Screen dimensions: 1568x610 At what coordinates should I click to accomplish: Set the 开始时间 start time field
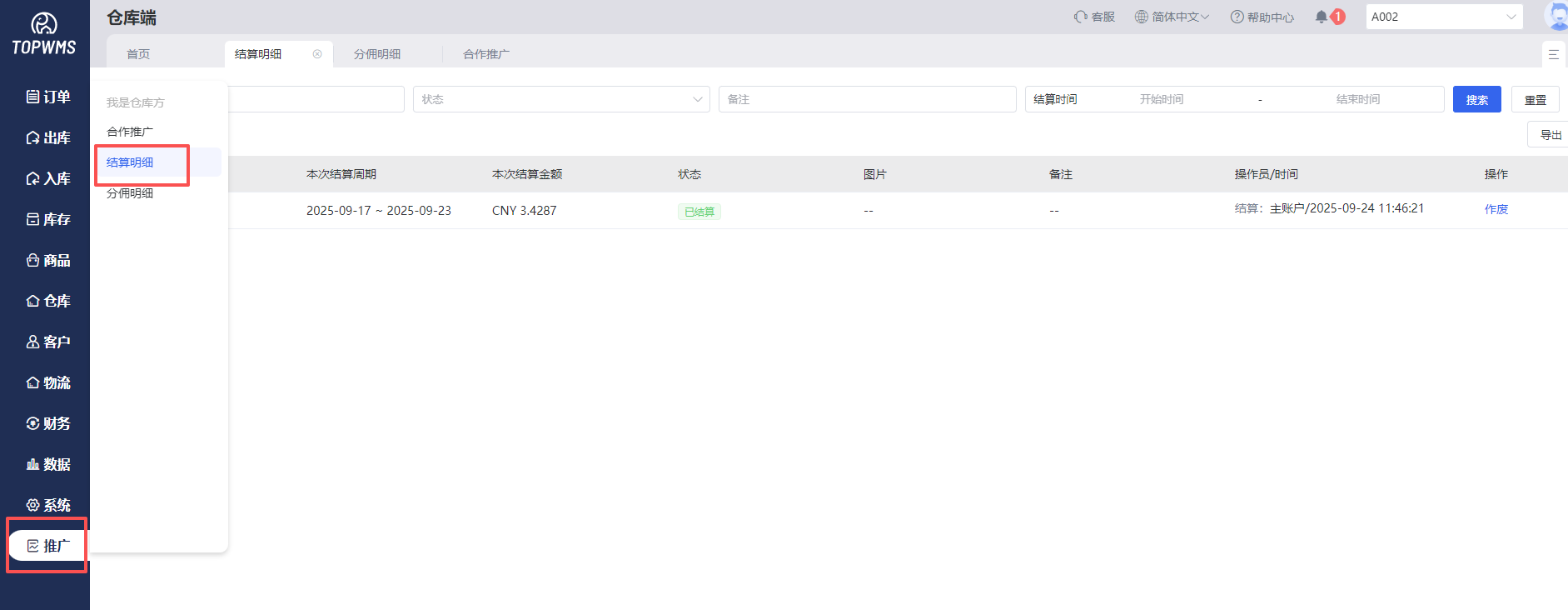click(x=1162, y=99)
